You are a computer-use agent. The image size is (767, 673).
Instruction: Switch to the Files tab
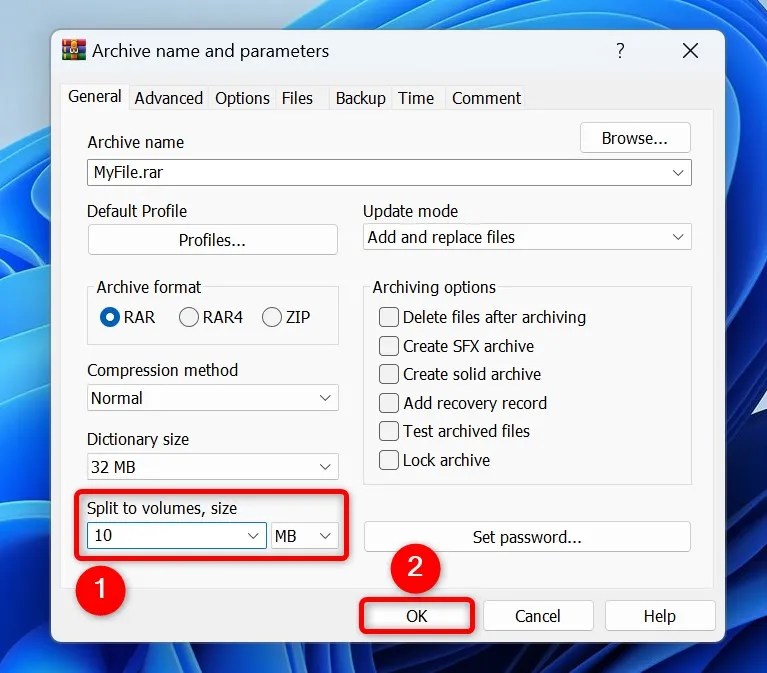[x=297, y=98]
